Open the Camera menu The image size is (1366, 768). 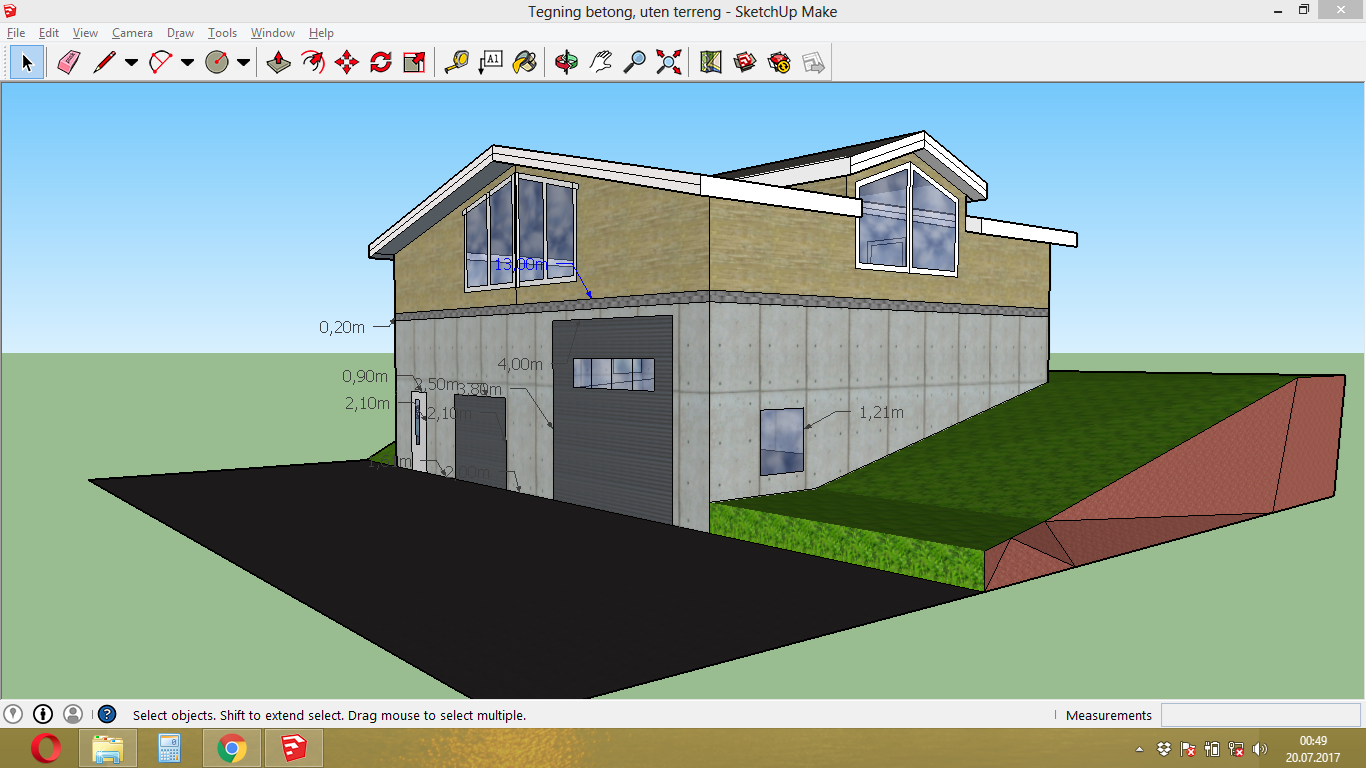click(132, 33)
